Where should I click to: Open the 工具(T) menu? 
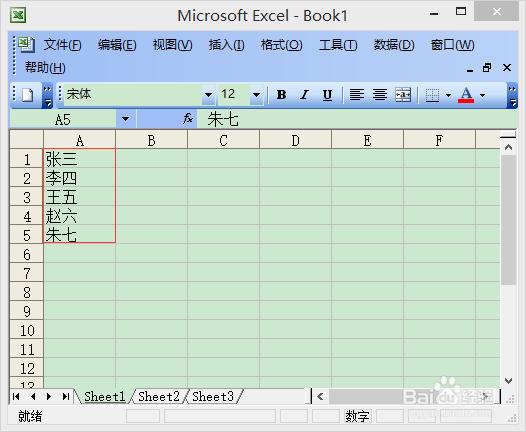point(338,45)
